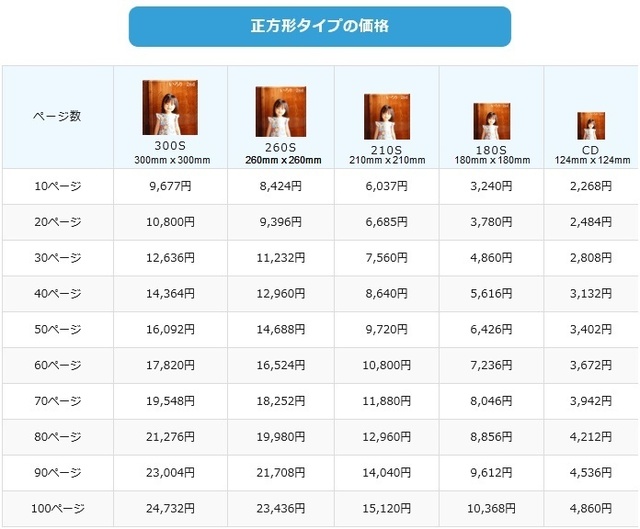The width and height of the screenshot is (640, 529).
Task: Select the 9,677円 price cell
Action: (x=170, y=186)
